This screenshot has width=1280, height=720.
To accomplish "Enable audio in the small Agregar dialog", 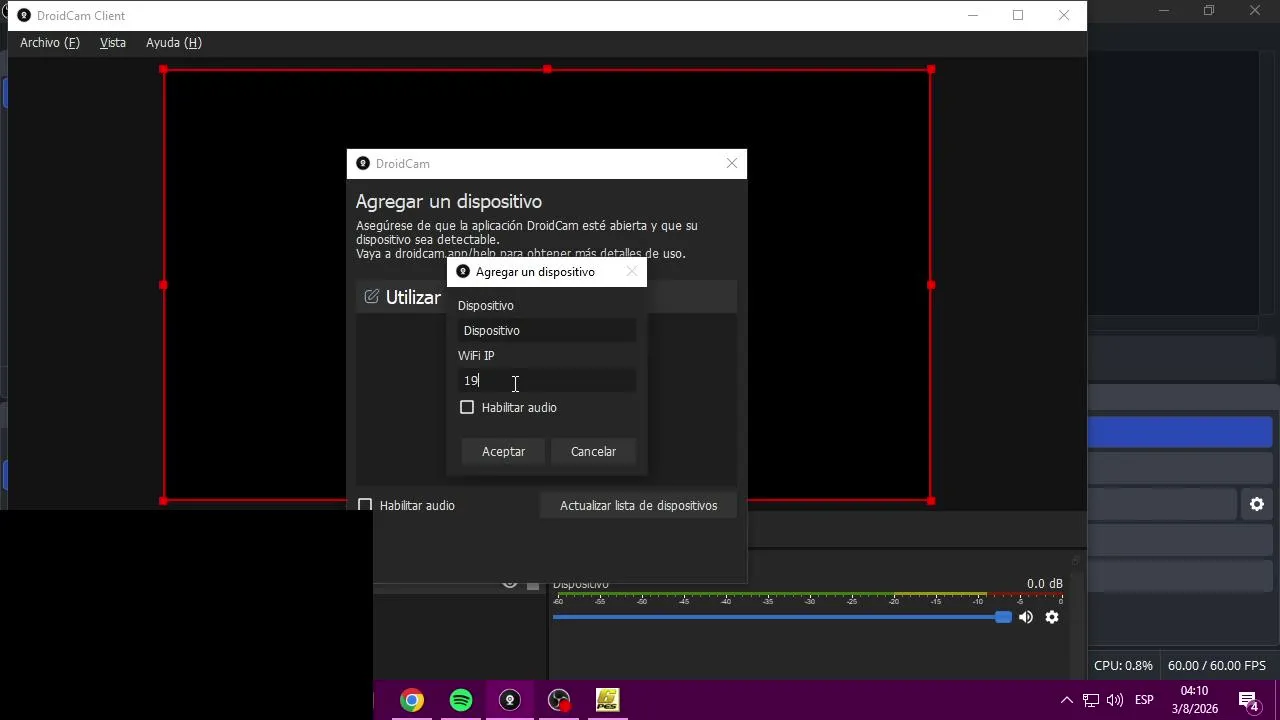I will pyautogui.click(x=467, y=408).
